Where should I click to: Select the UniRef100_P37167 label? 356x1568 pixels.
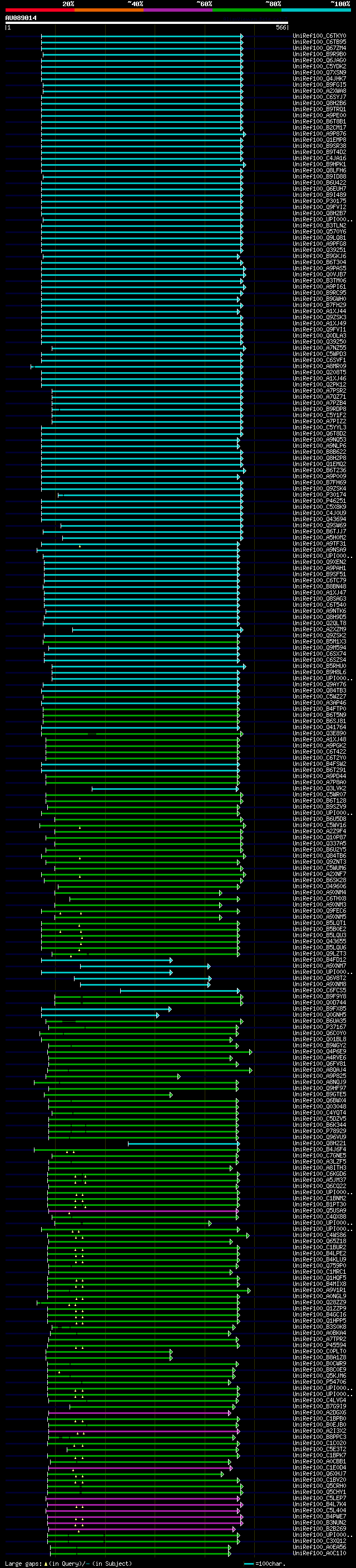[319, 1027]
